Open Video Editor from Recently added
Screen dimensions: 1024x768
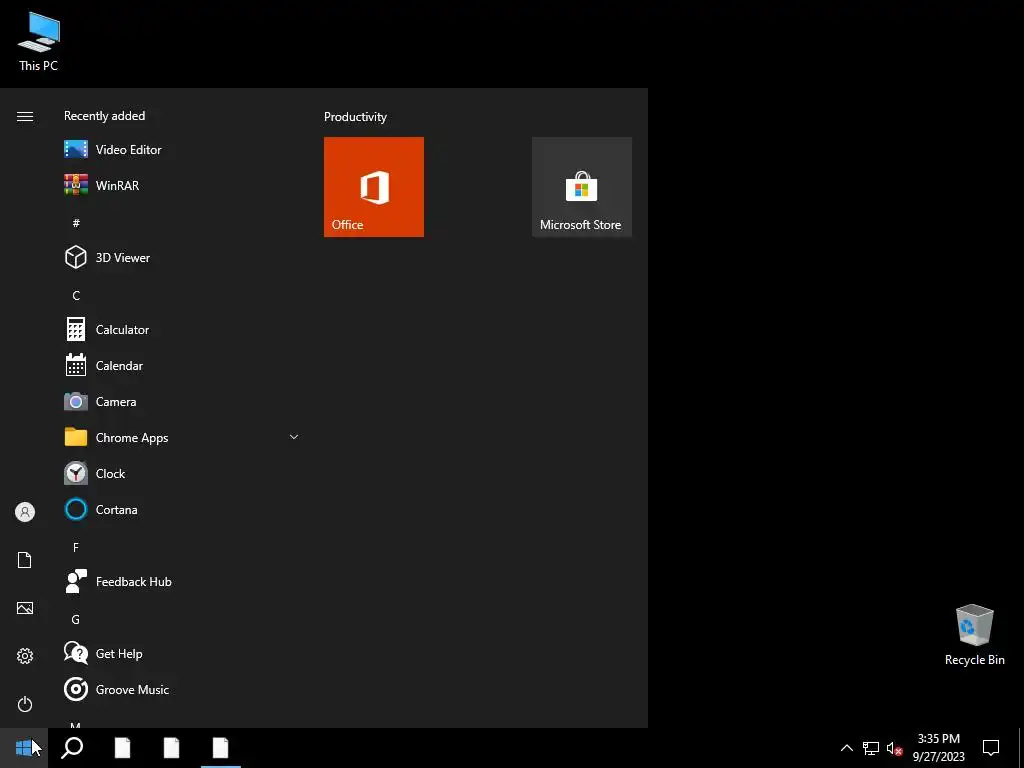(181, 150)
